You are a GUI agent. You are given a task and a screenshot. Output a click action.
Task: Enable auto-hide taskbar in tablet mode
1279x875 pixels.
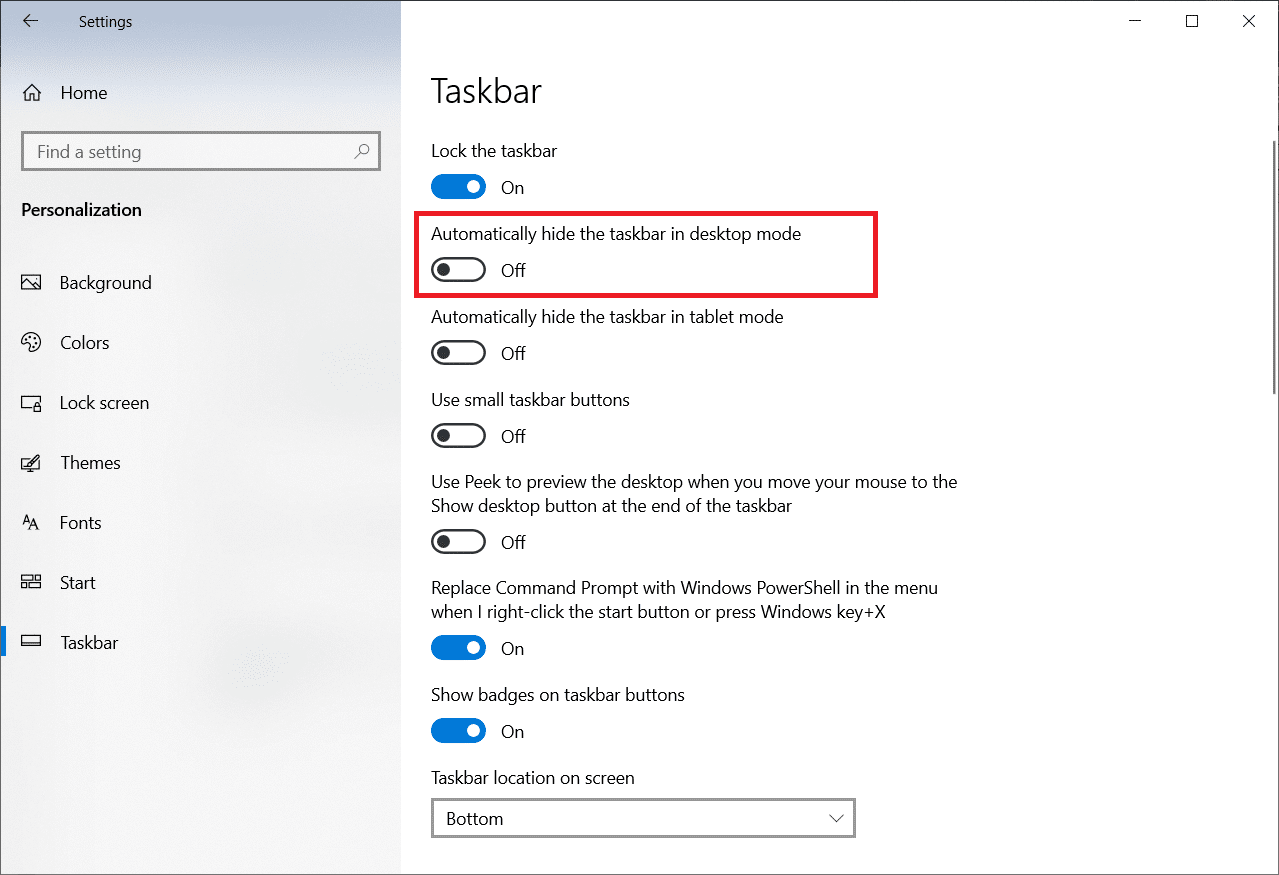pos(458,353)
